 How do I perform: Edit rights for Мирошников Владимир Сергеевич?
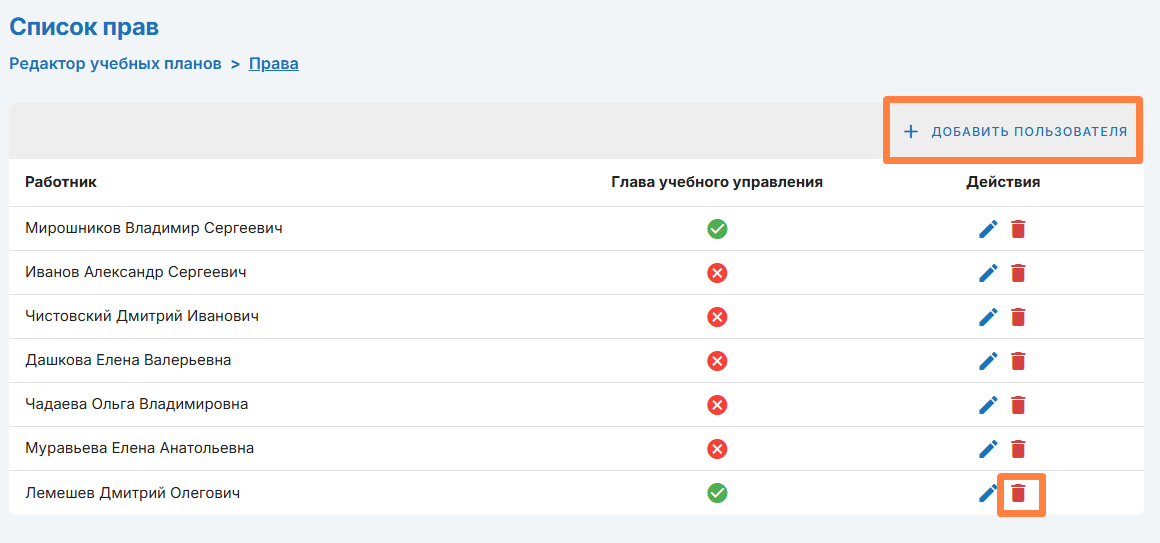coord(988,229)
